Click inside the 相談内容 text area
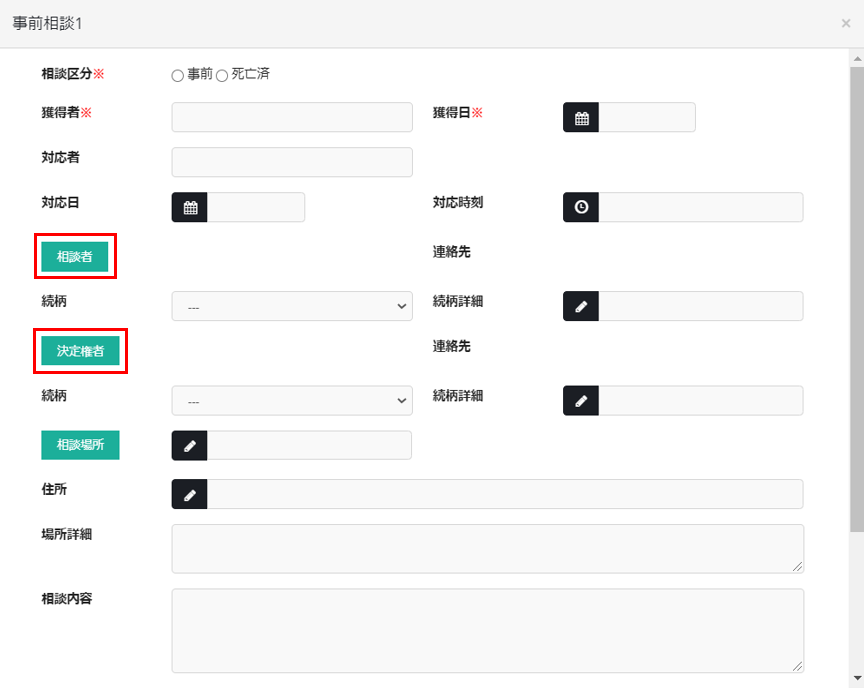 pyautogui.click(x=487, y=630)
